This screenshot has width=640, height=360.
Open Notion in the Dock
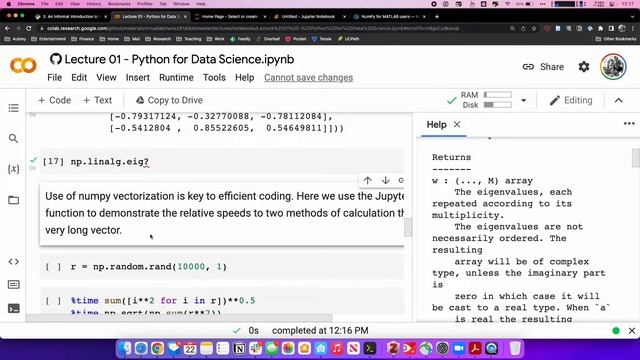tap(239, 348)
